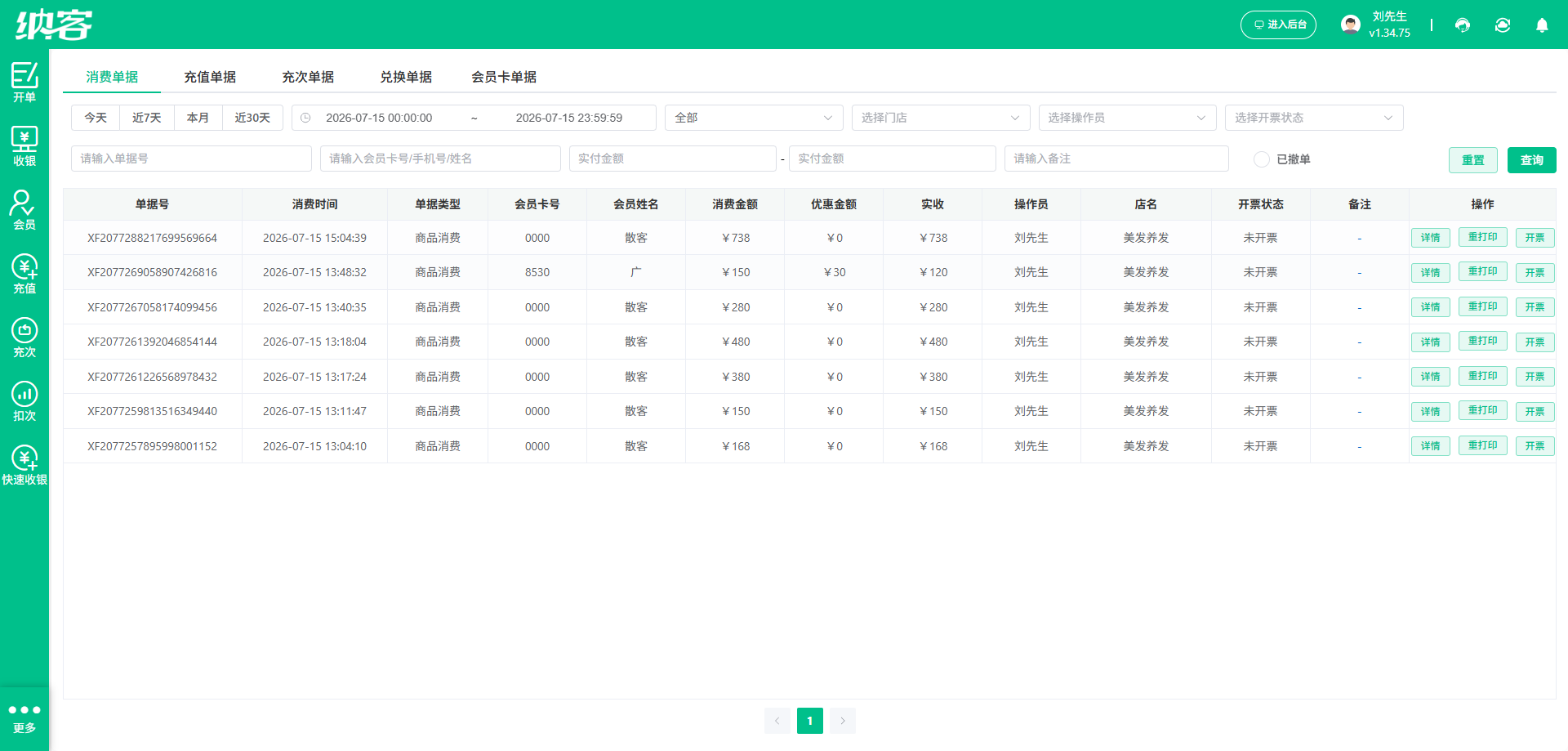Click the second 实付金额 maximum field
This screenshot has width=1568, height=751.
pyautogui.click(x=893, y=159)
